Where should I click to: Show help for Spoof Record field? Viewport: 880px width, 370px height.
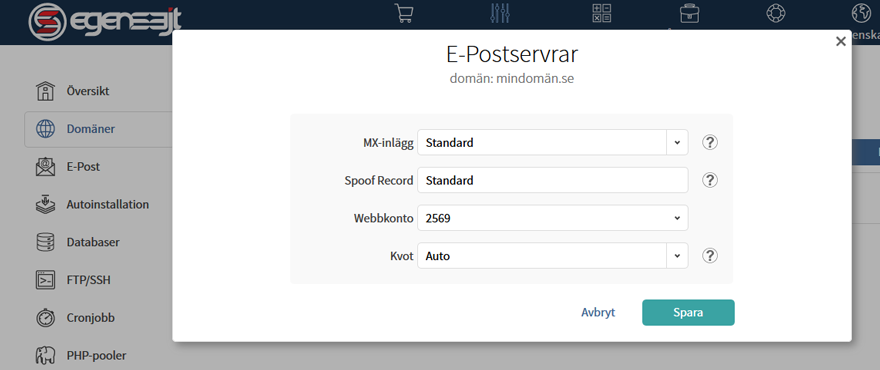tap(710, 180)
